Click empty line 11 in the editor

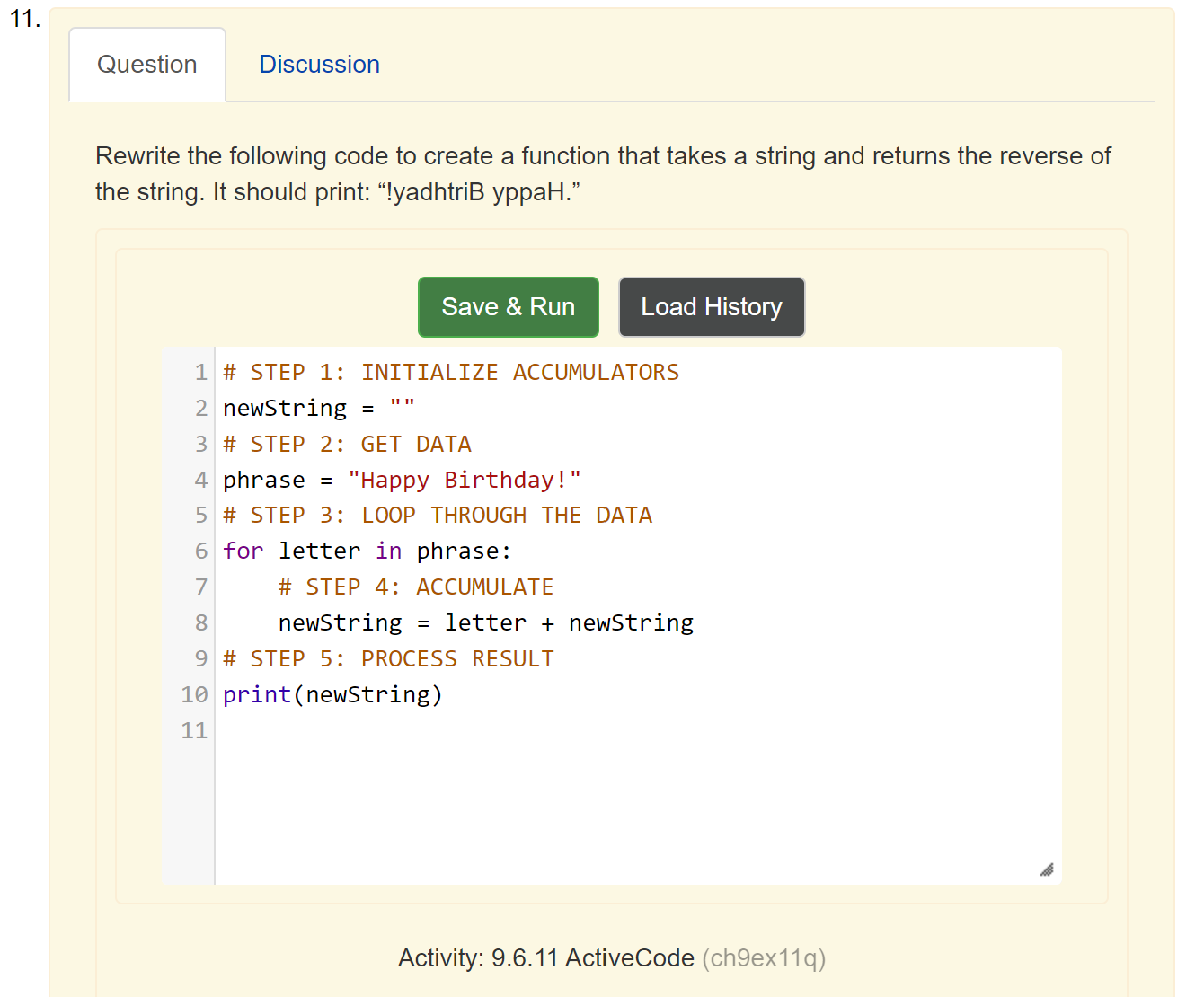pyautogui.click(x=449, y=730)
